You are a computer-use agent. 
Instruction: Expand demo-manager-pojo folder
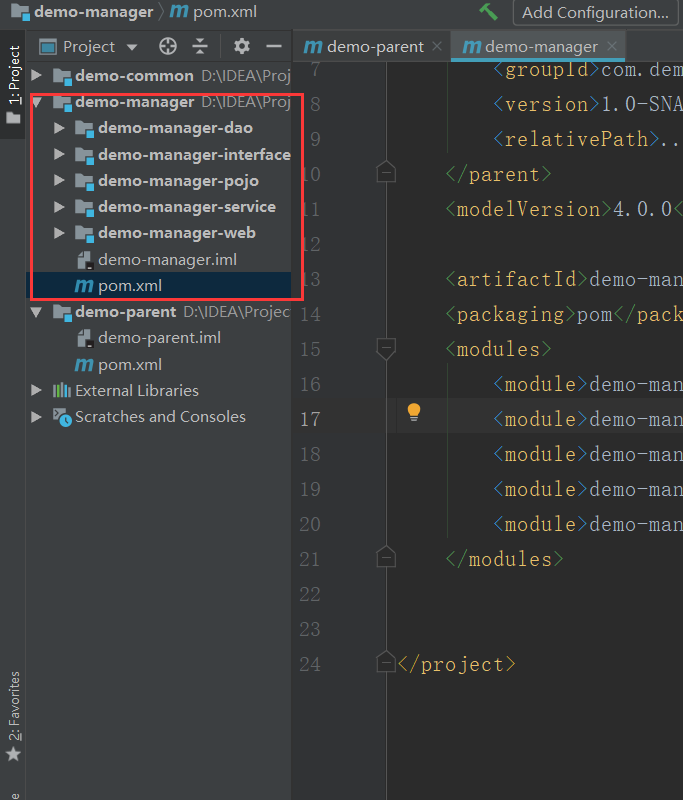[x=59, y=181]
